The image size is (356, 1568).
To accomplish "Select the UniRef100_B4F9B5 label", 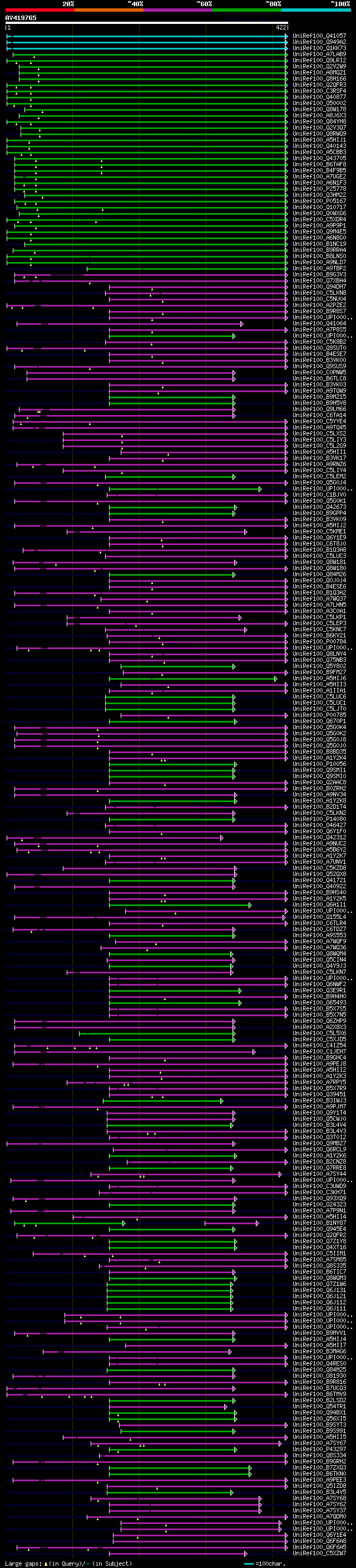I will point(319,170).
